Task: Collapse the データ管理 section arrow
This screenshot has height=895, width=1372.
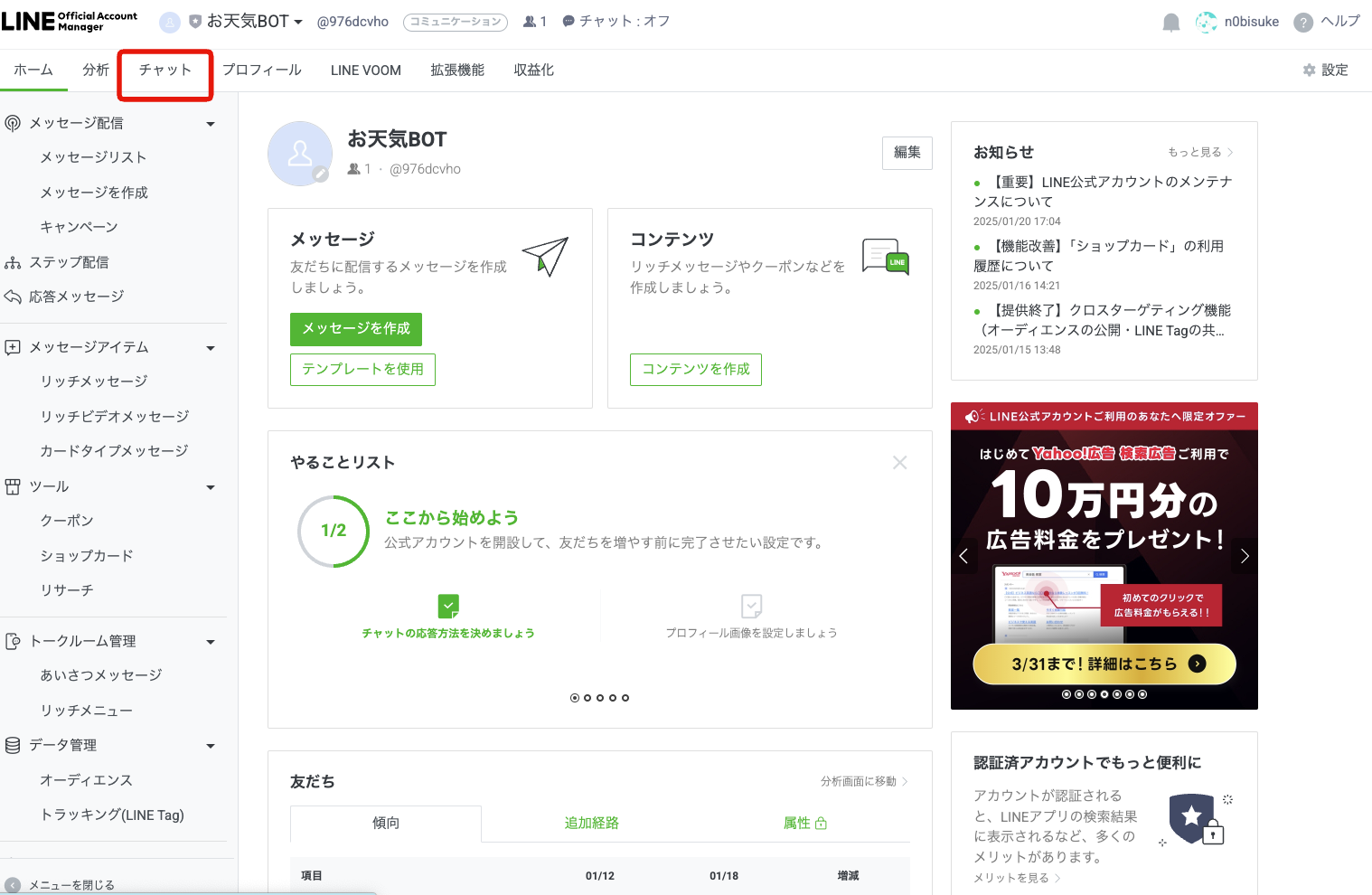Action: pyautogui.click(x=211, y=746)
